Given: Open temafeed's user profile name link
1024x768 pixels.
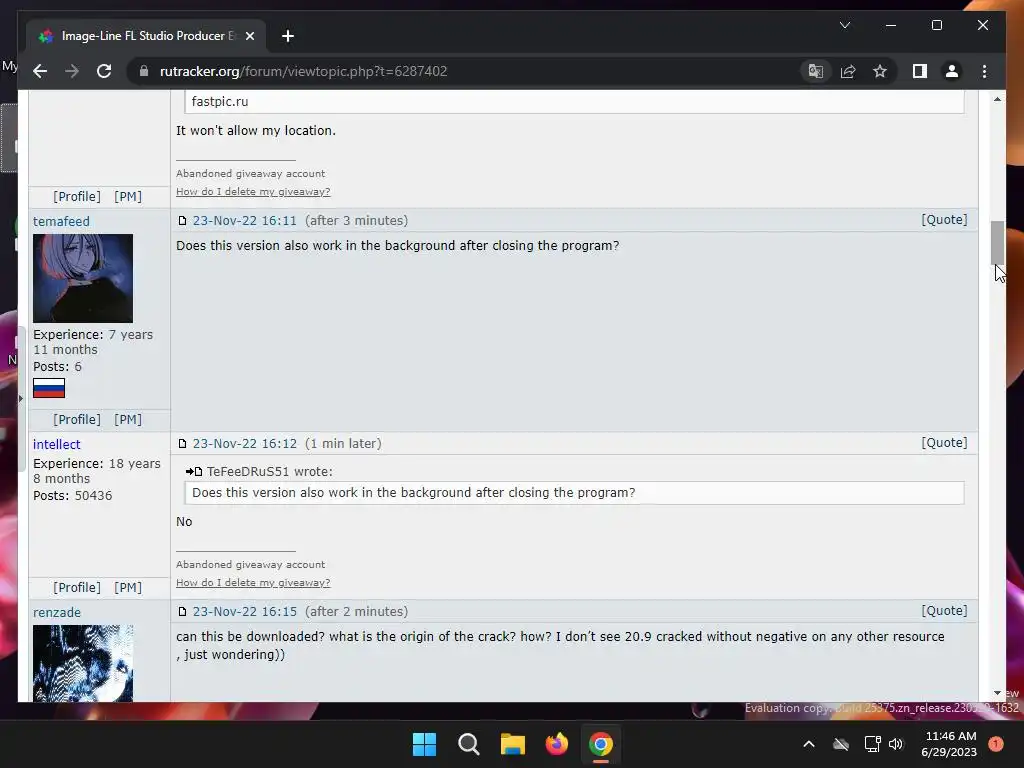Looking at the screenshot, I should tap(61, 221).
